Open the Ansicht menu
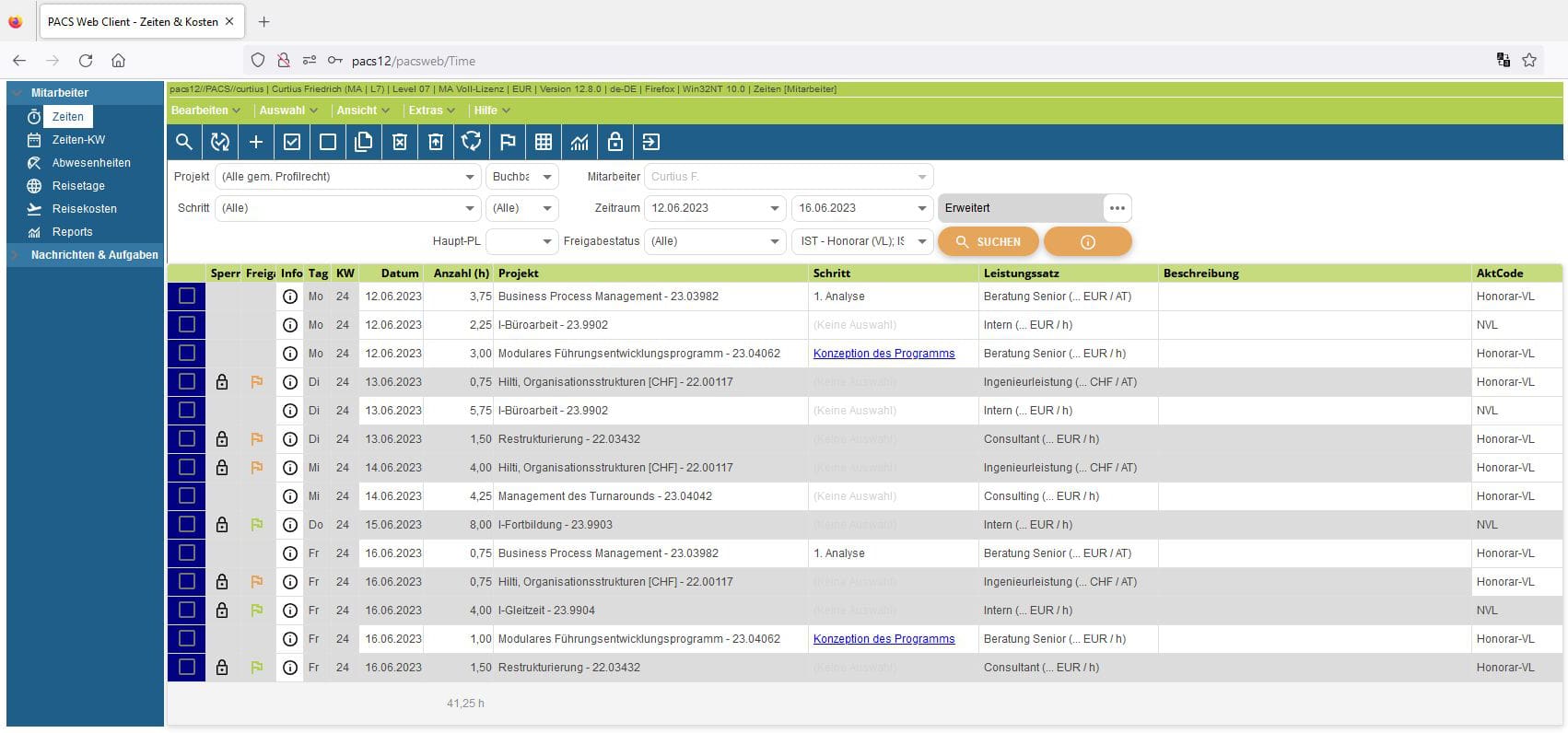 click(363, 111)
